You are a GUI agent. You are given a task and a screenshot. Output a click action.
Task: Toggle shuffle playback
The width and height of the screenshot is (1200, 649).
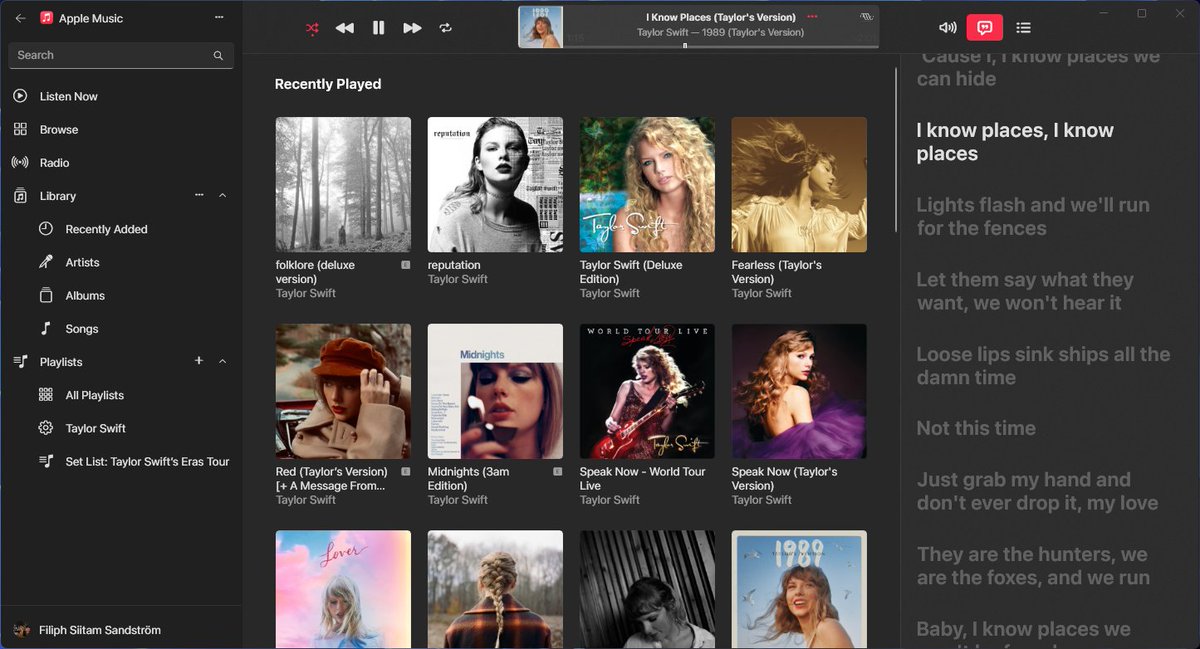(312, 28)
